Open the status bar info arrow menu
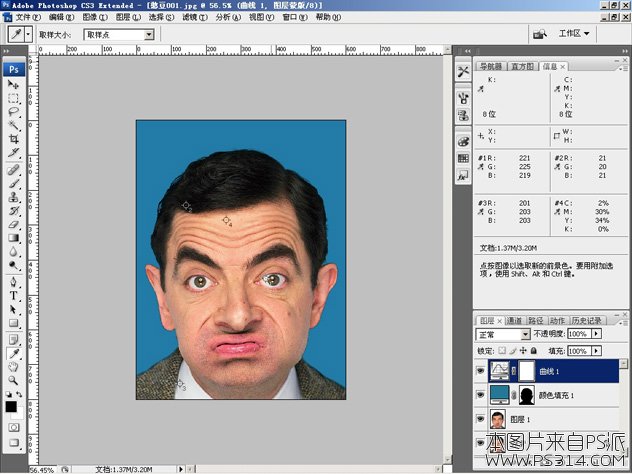 click(181, 469)
